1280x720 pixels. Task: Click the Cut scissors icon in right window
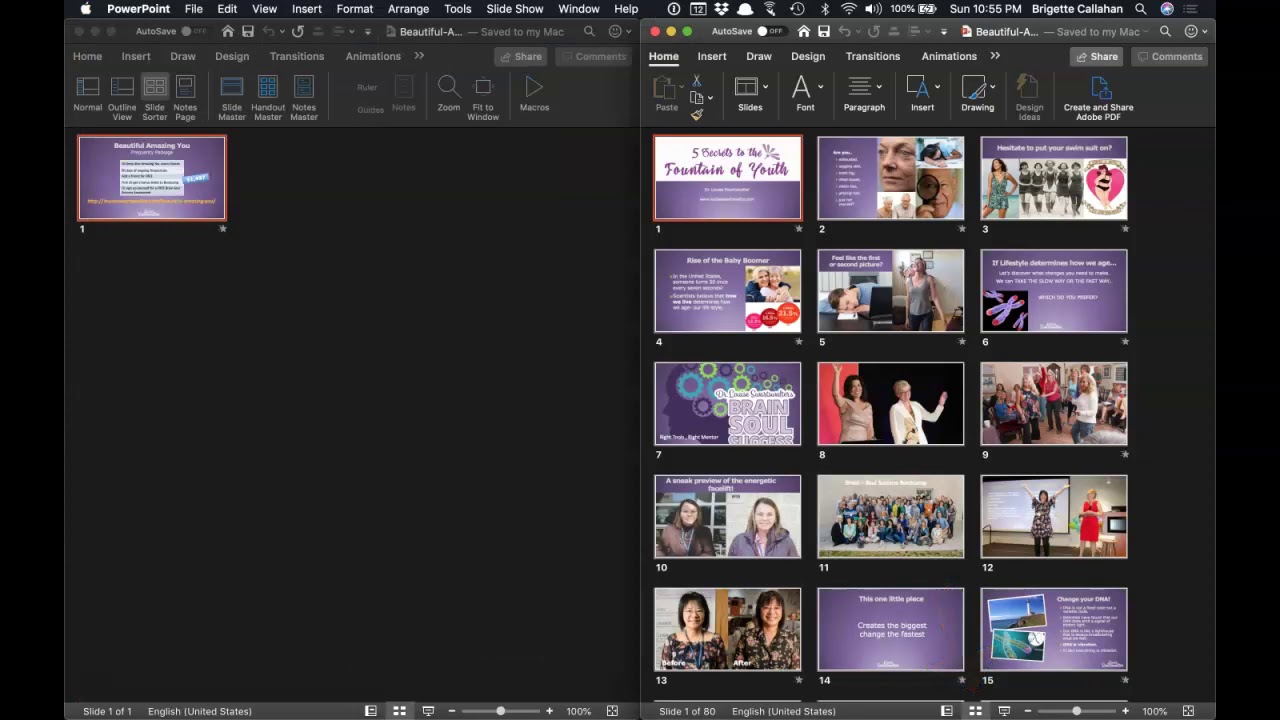[x=696, y=81]
